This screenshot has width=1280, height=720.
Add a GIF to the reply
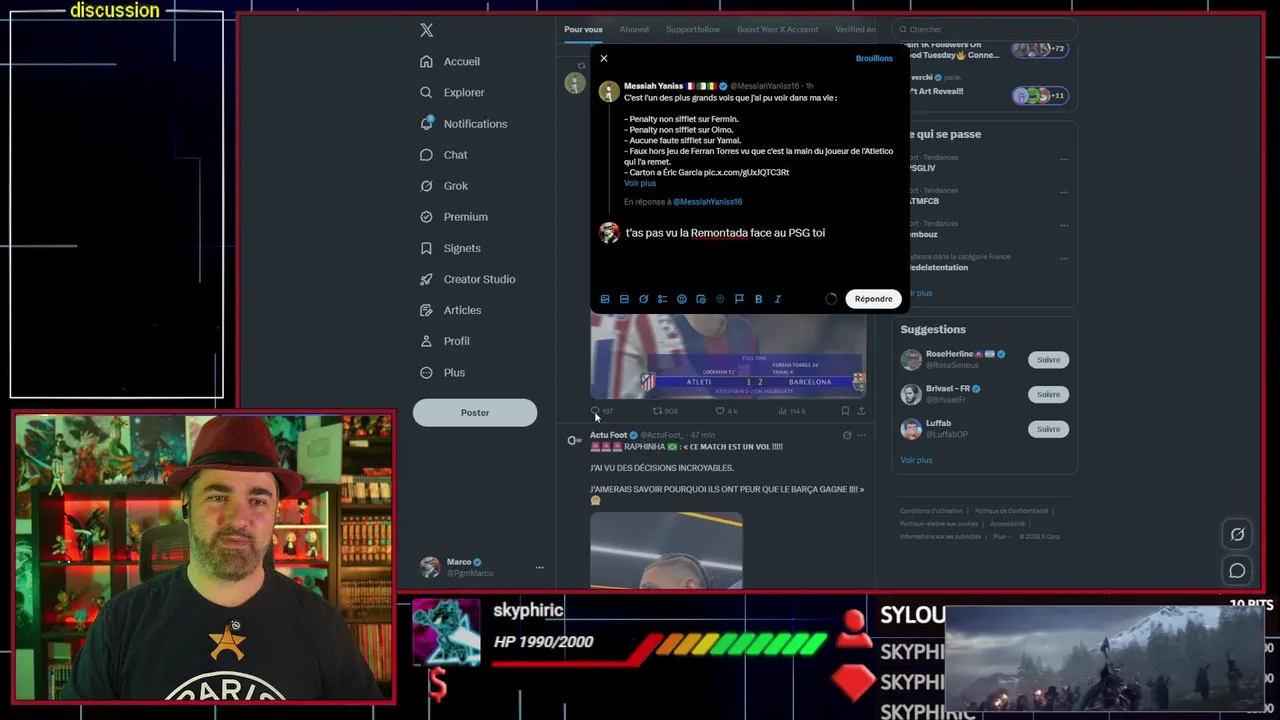click(x=624, y=299)
